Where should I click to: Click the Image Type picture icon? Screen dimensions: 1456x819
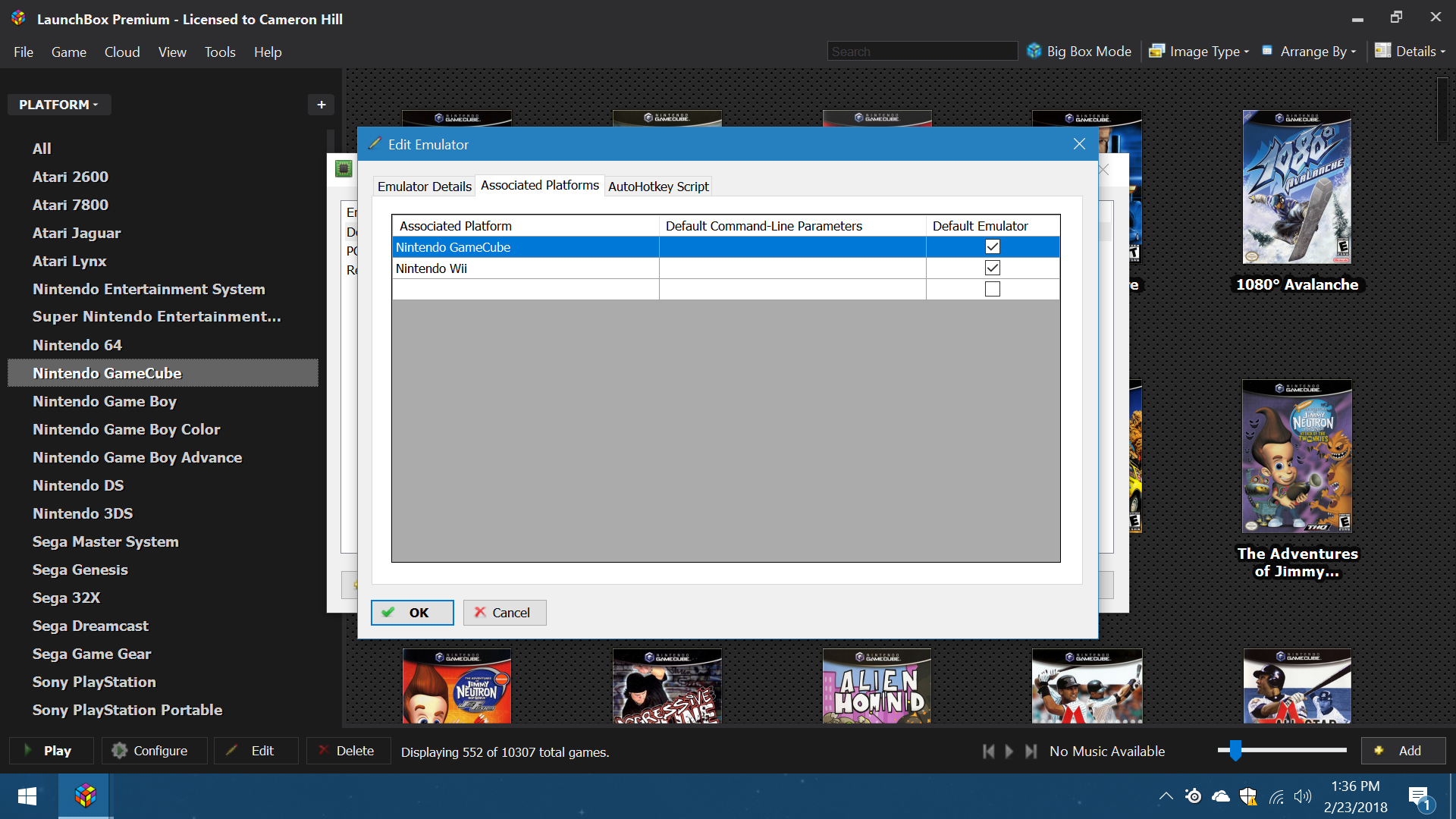1156,51
